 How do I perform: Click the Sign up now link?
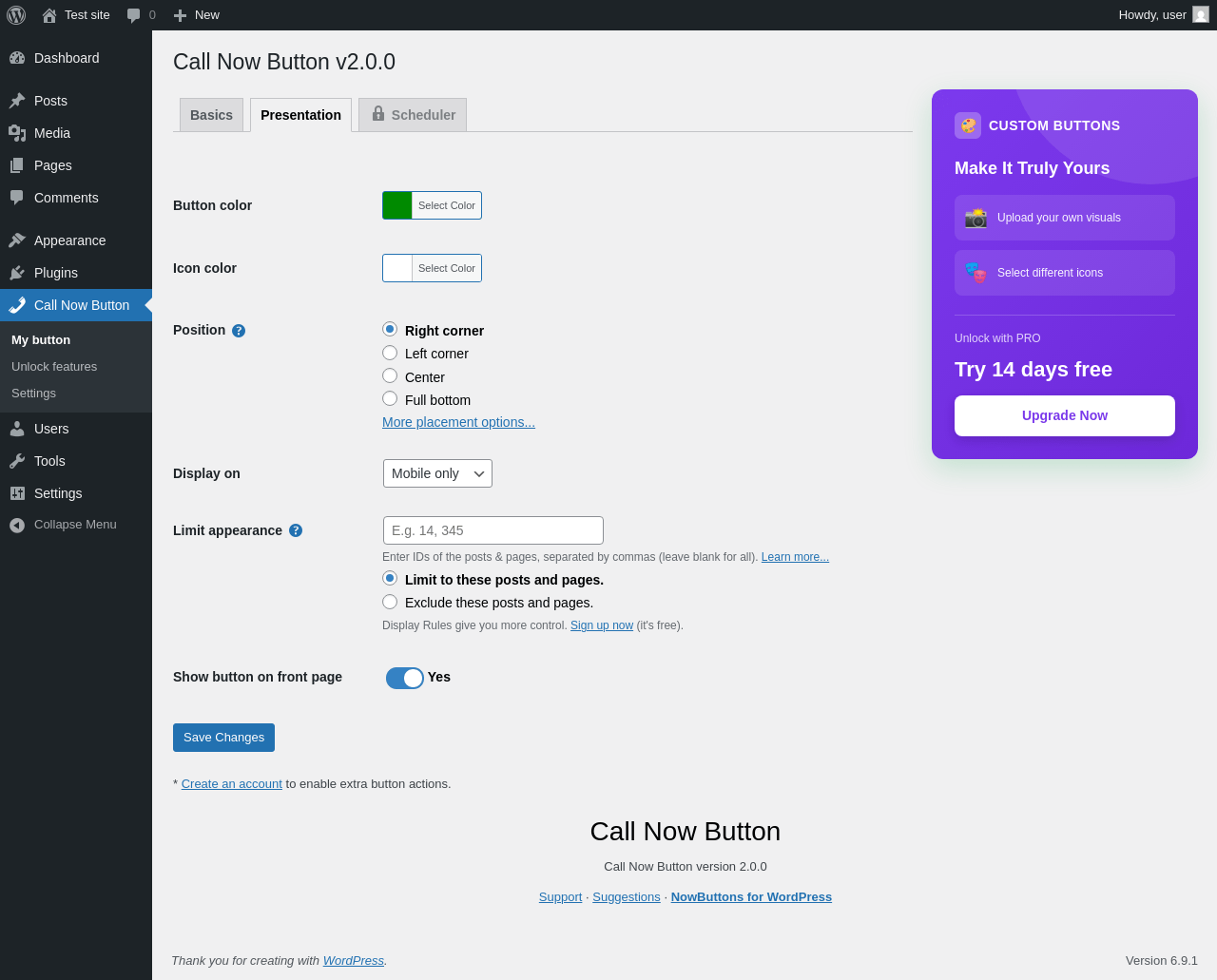[602, 625]
